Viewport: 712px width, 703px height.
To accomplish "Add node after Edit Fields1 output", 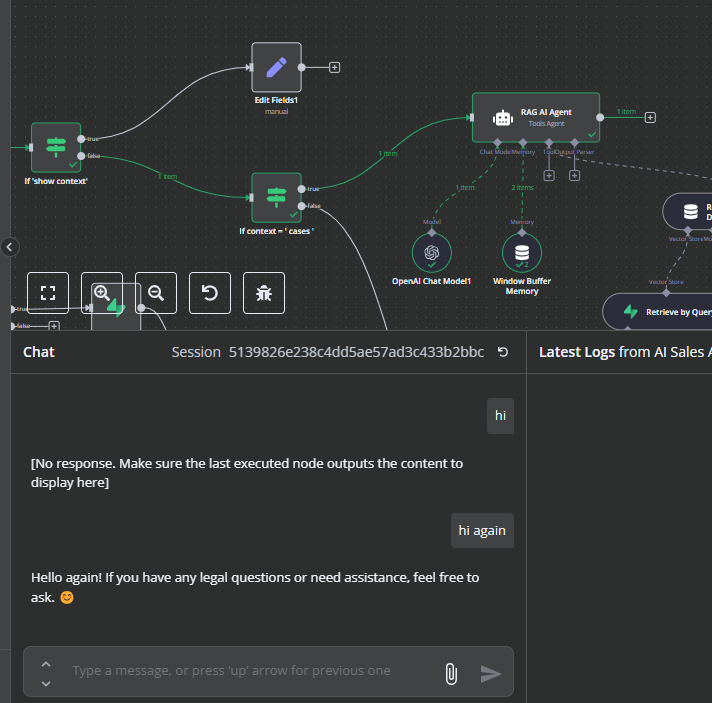I will click(x=335, y=68).
